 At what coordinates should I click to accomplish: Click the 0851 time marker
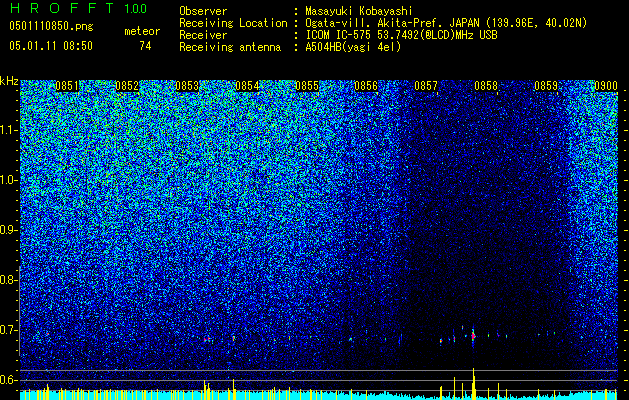point(67,86)
